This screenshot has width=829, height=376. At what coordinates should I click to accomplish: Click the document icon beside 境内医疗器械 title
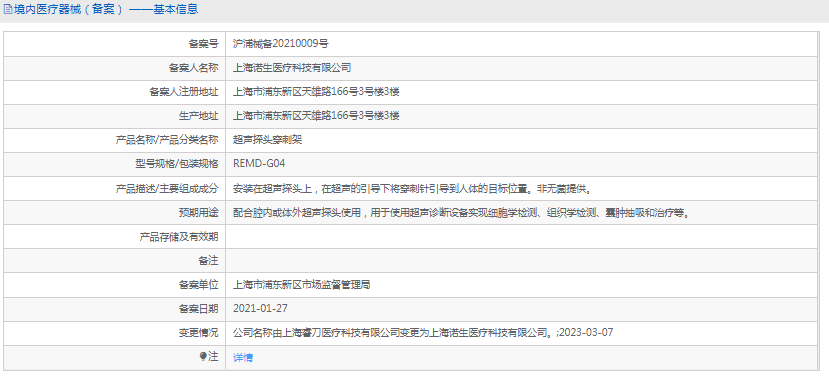[8, 9]
